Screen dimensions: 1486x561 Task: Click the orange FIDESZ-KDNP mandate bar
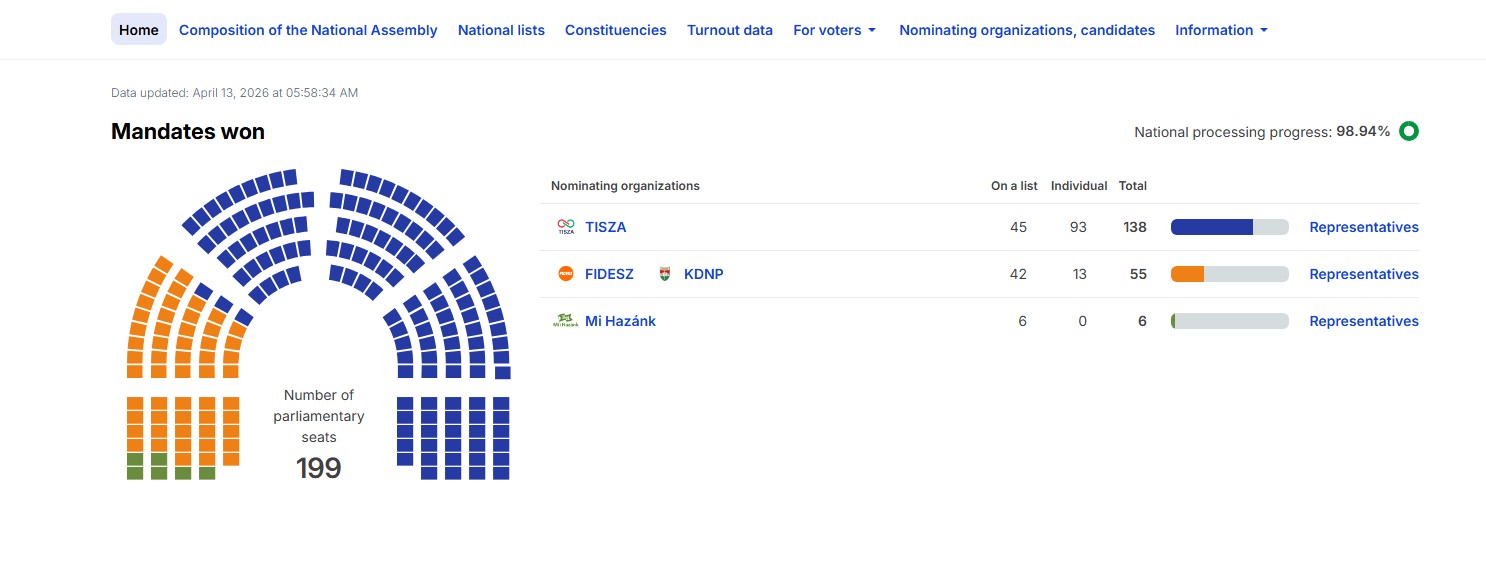point(1187,274)
